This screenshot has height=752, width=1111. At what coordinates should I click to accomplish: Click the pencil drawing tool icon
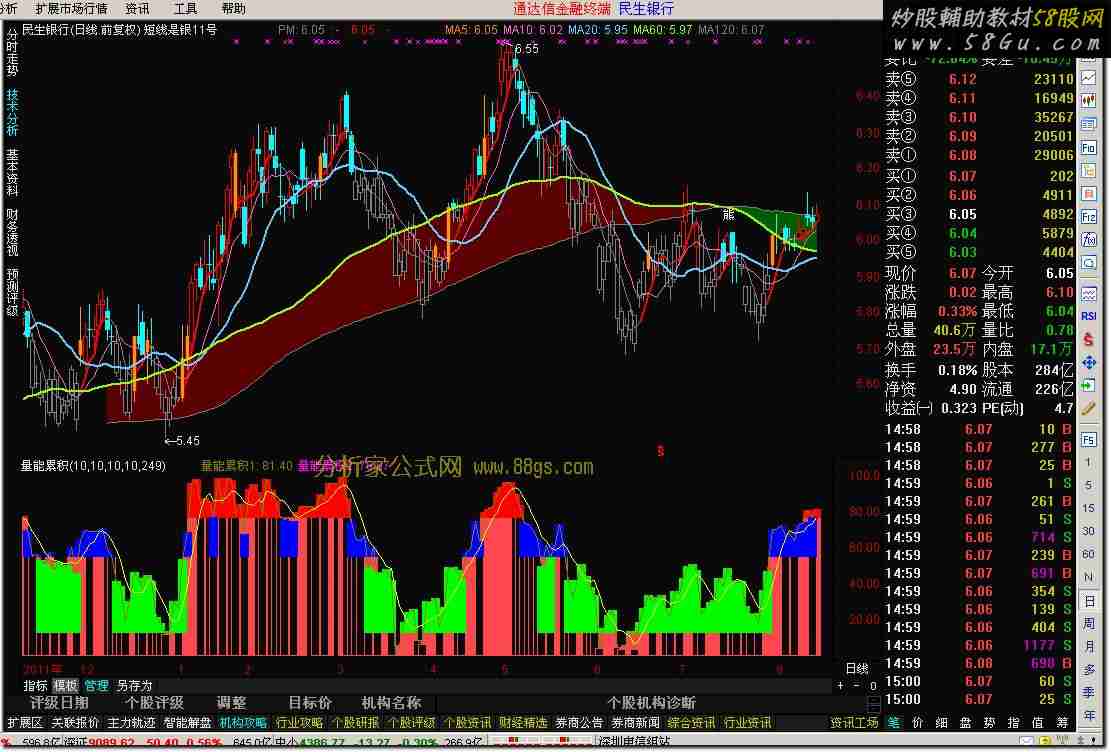[x=1088, y=408]
